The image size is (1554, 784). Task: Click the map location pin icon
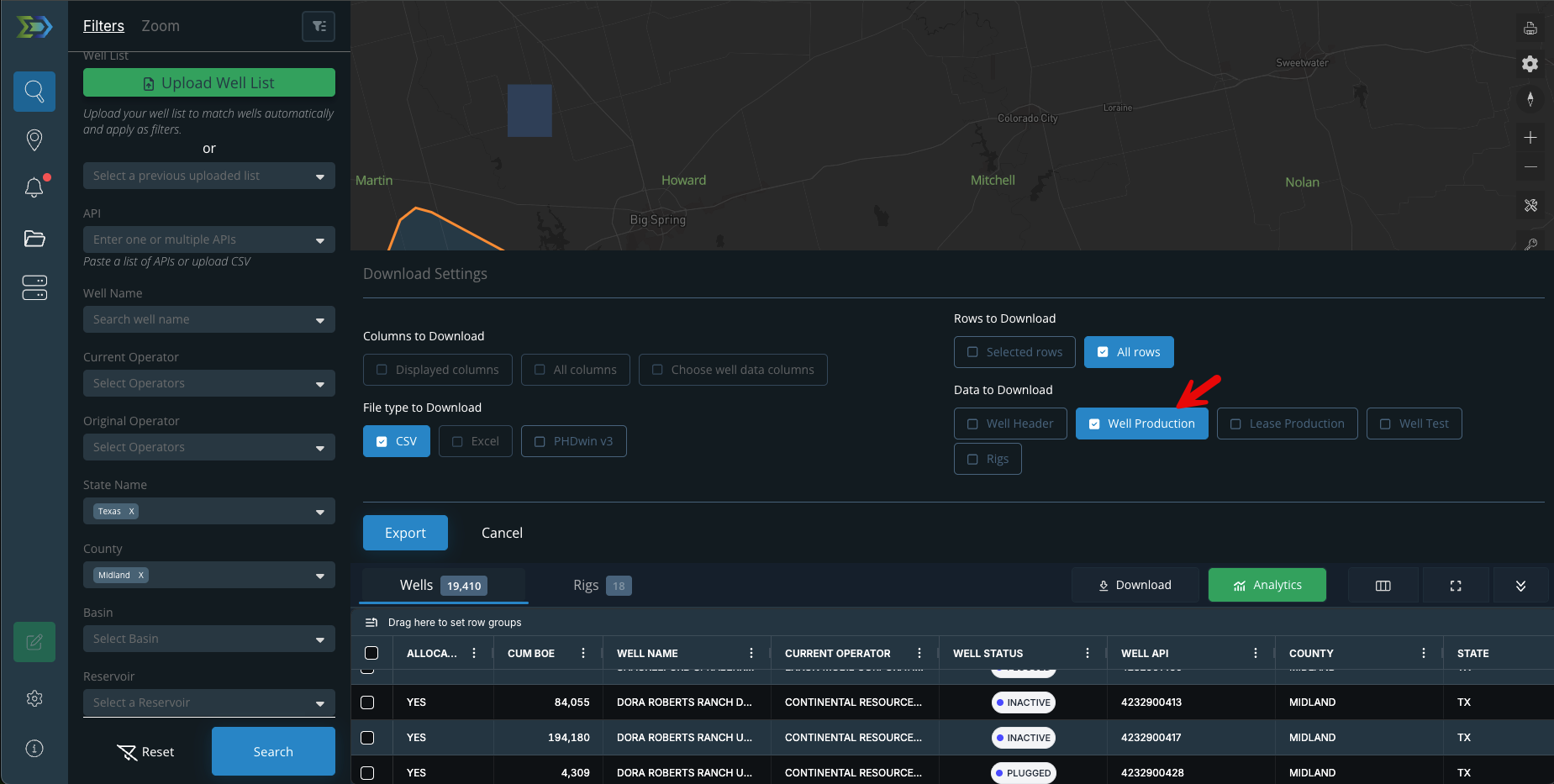pos(34,139)
